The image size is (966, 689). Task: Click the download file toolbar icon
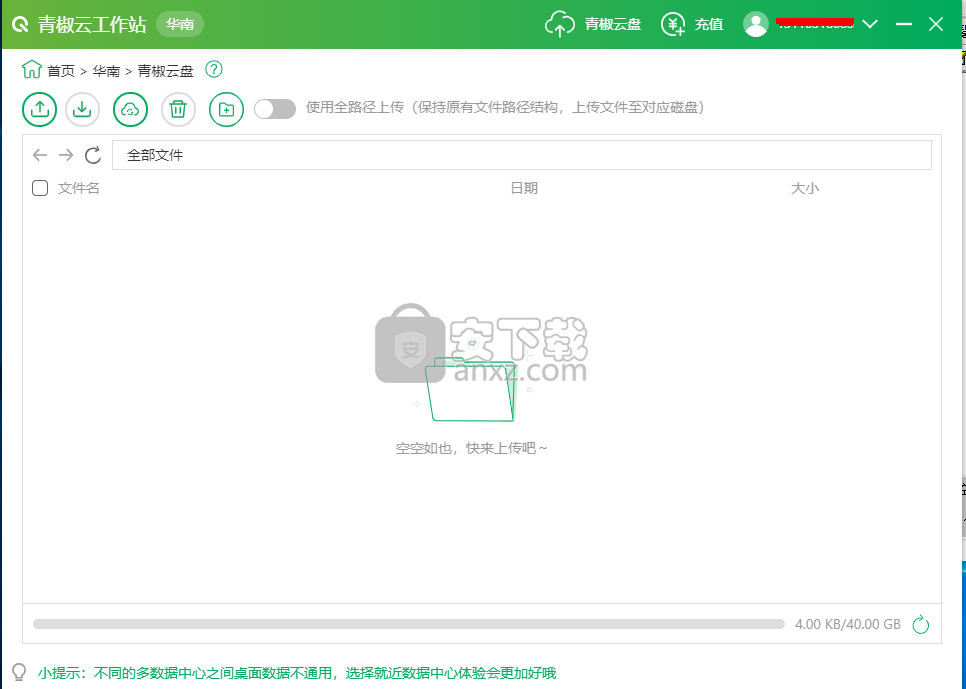click(x=83, y=110)
